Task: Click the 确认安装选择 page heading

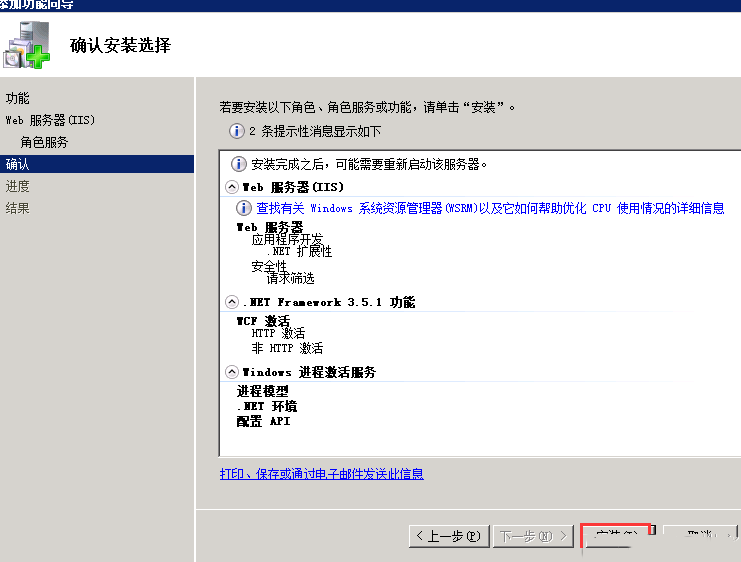Action: click(x=121, y=45)
